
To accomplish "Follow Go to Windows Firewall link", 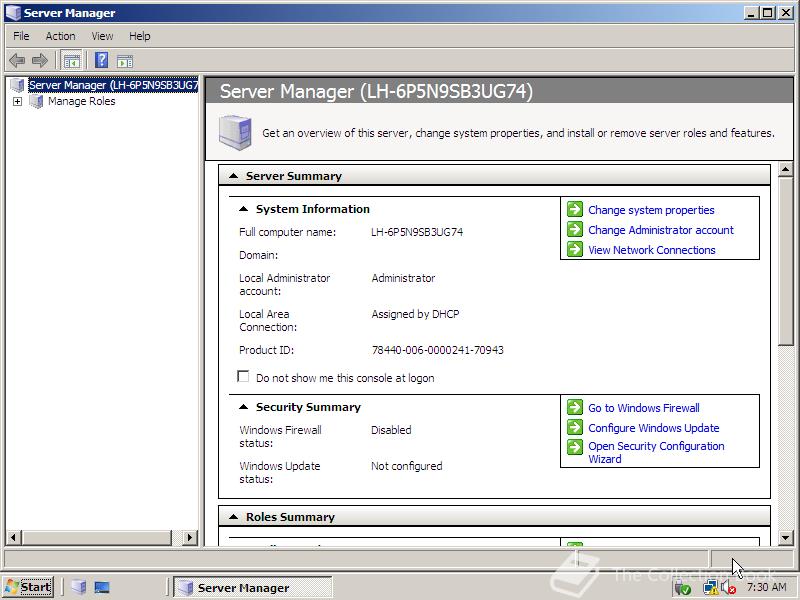I will (644, 408).
